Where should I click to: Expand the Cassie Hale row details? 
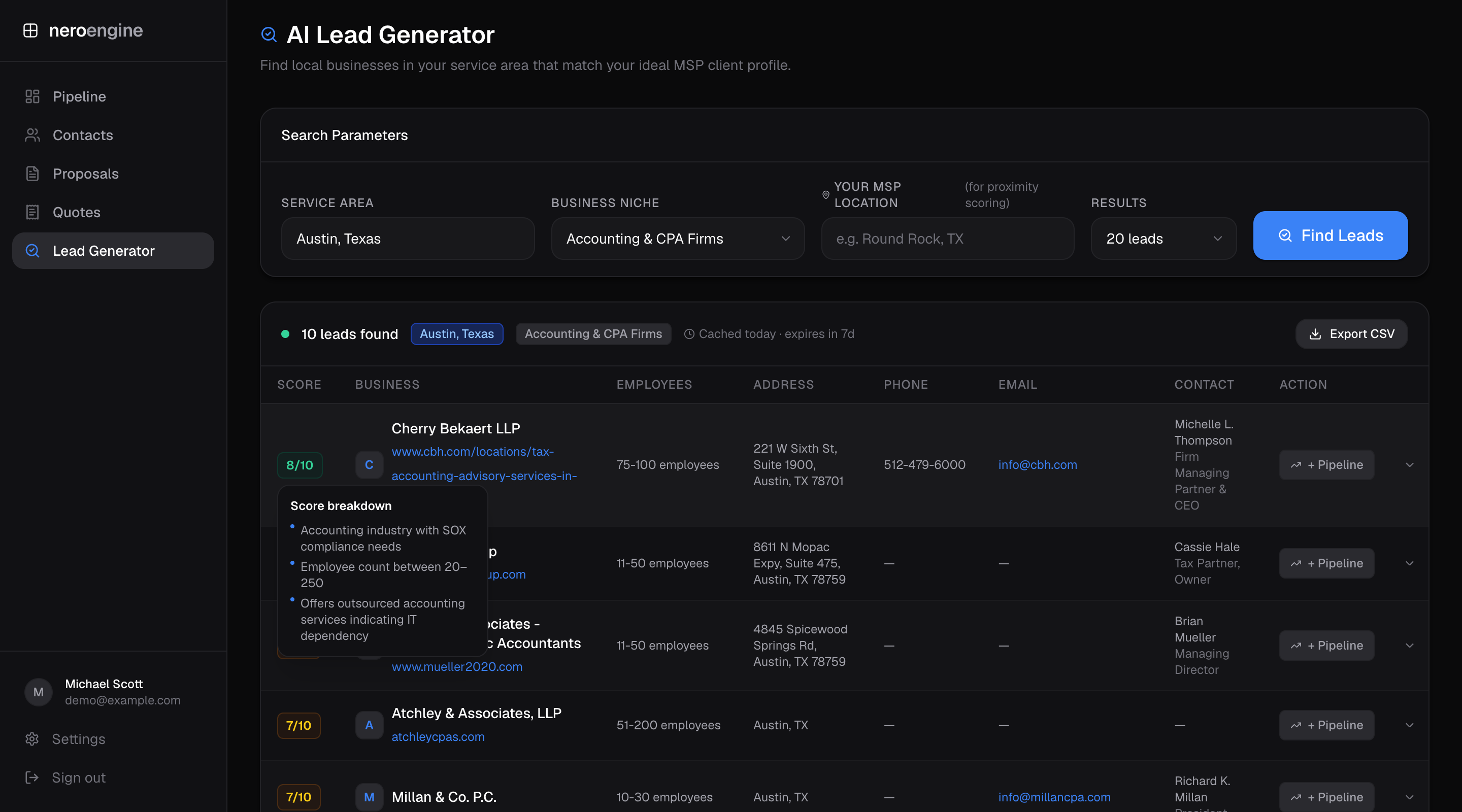tap(1409, 563)
